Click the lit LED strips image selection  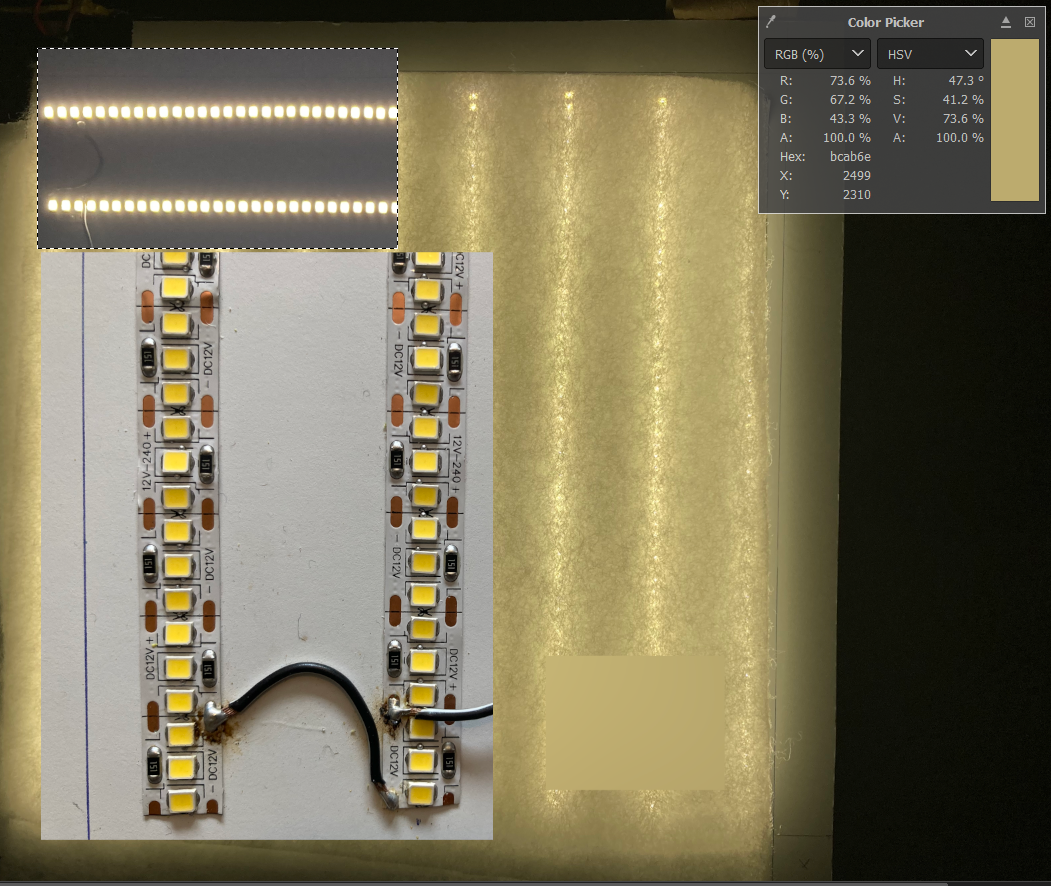218,148
